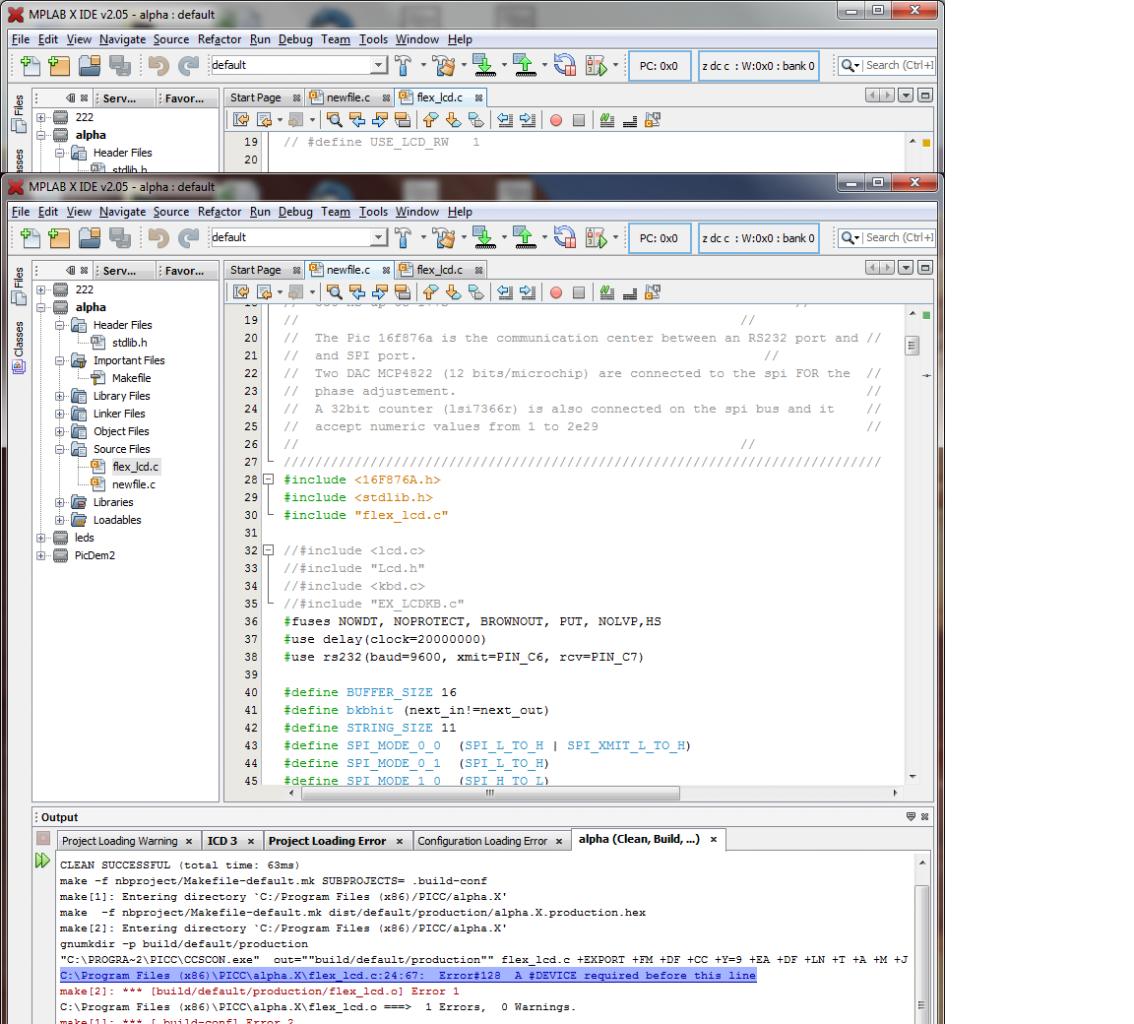
Task: Start macro recording with red circle, front editor
Action: click(x=556, y=293)
